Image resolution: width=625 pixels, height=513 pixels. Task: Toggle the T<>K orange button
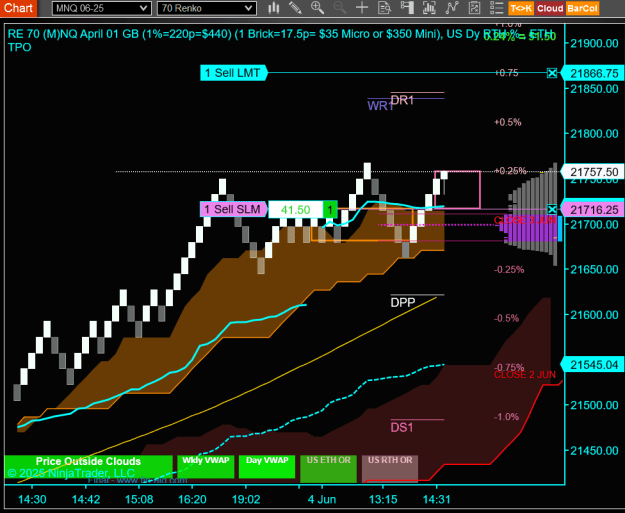pos(521,8)
